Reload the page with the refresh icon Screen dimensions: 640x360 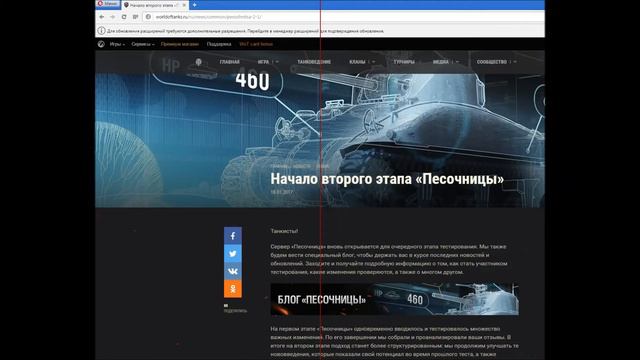pyautogui.click(x=124, y=17)
